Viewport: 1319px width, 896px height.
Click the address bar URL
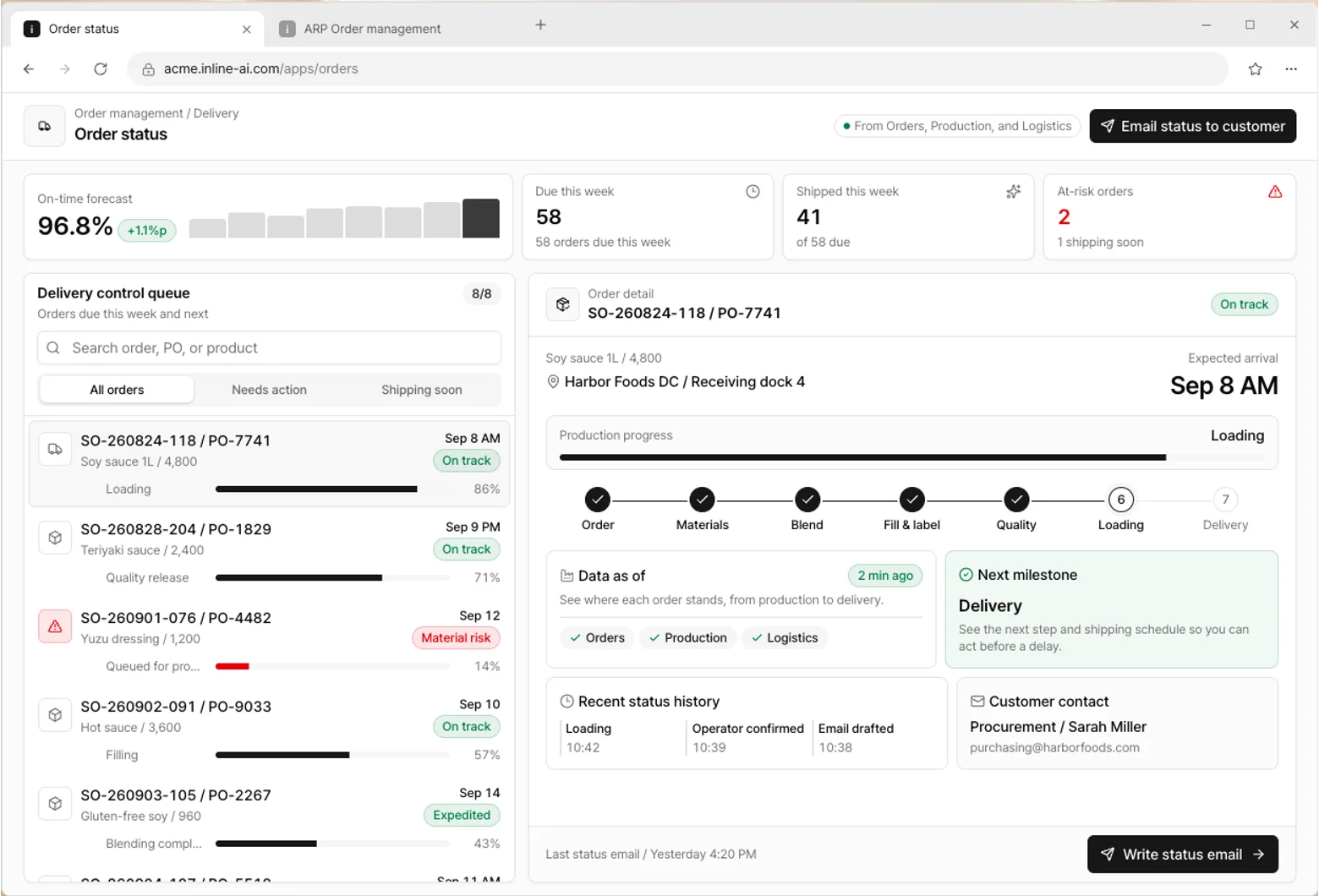pyautogui.click(x=260, y=69)
